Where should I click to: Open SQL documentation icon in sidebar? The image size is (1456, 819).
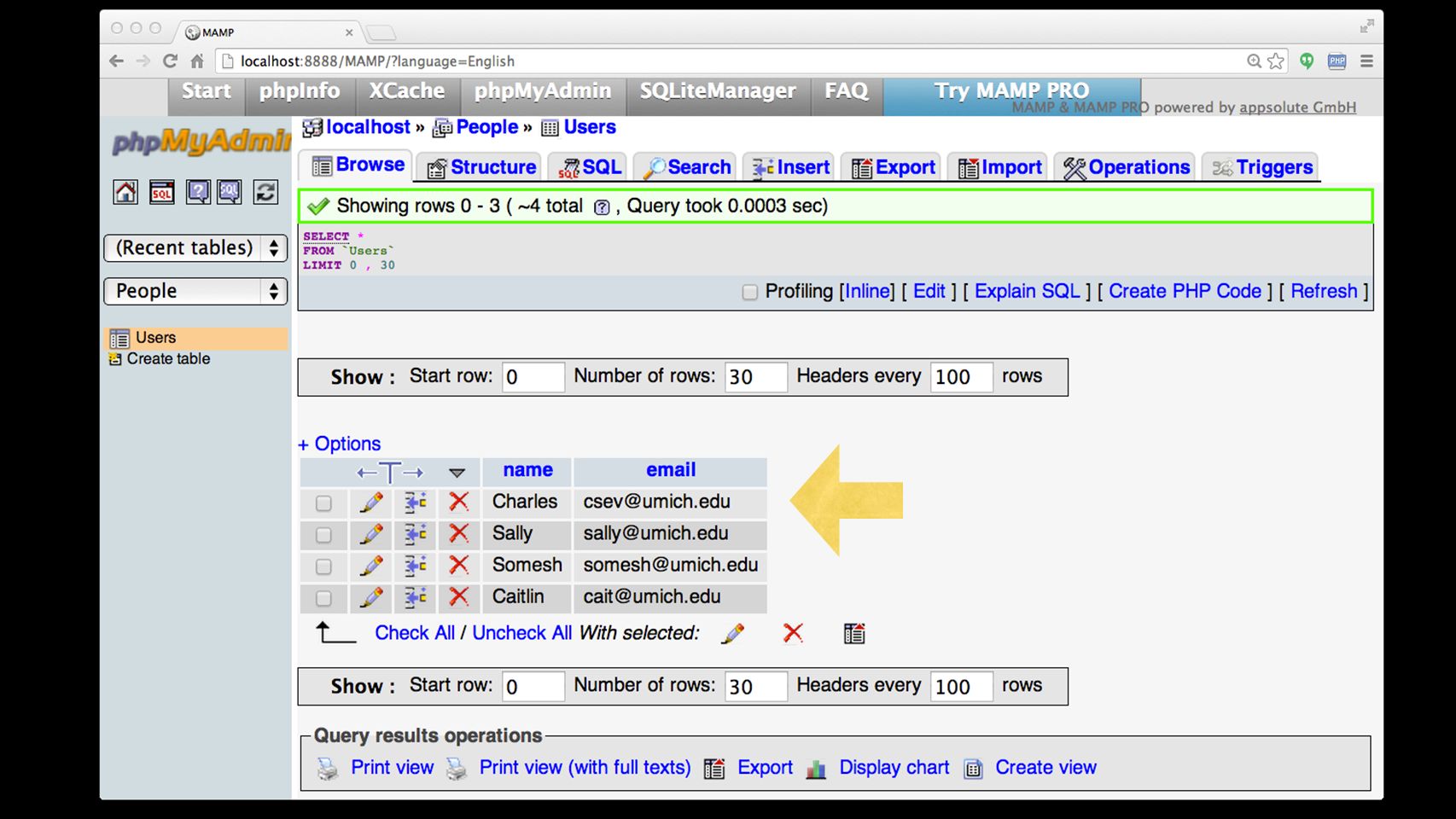point(230,192)
